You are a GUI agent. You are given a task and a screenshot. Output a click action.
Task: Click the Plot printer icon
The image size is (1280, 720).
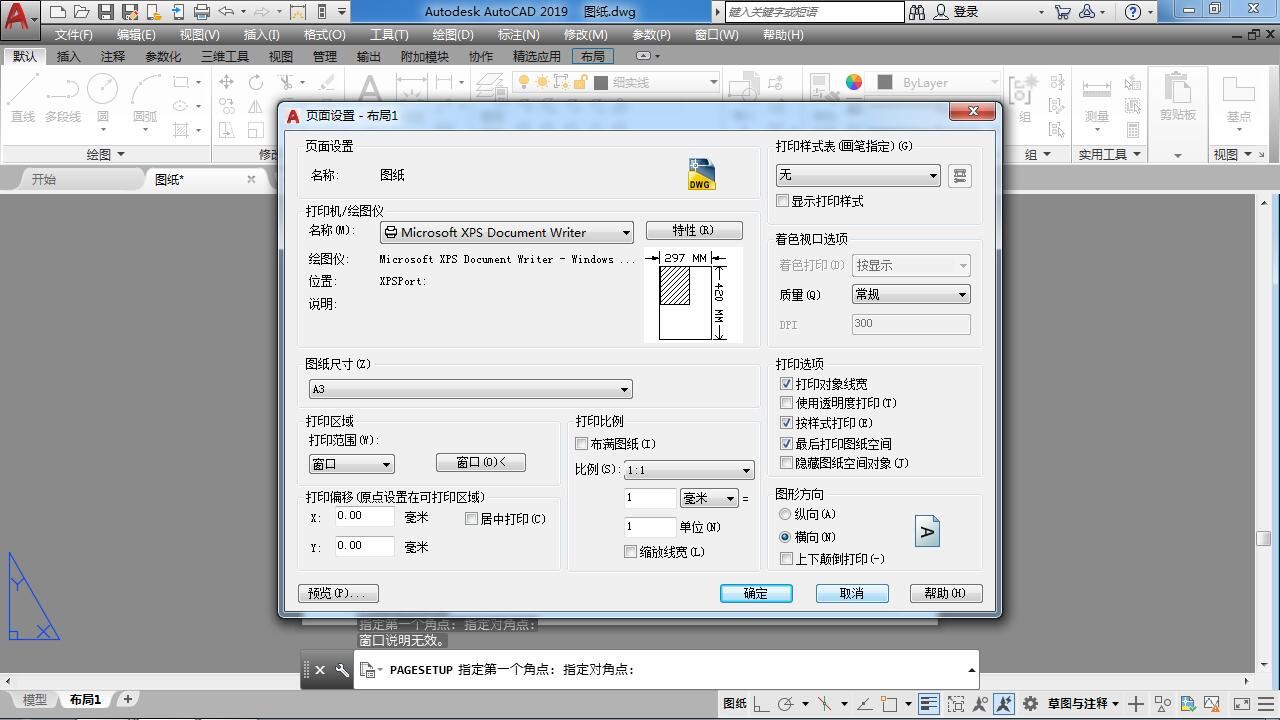(202, 12)
